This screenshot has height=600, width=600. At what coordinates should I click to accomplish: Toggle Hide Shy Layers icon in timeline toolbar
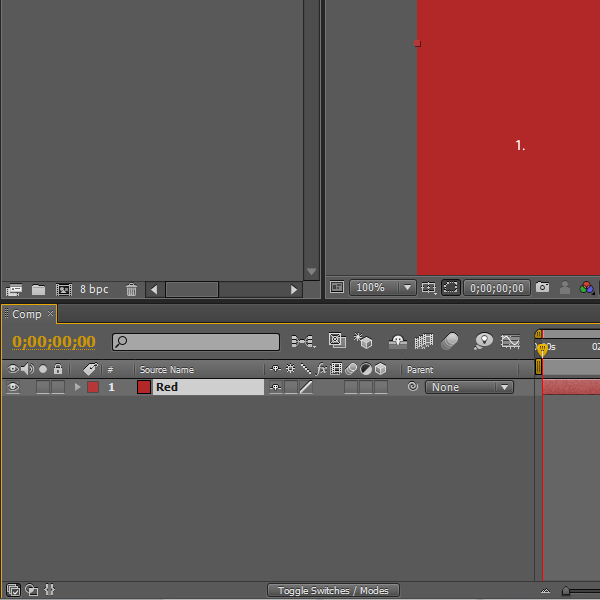pos(398,341)
